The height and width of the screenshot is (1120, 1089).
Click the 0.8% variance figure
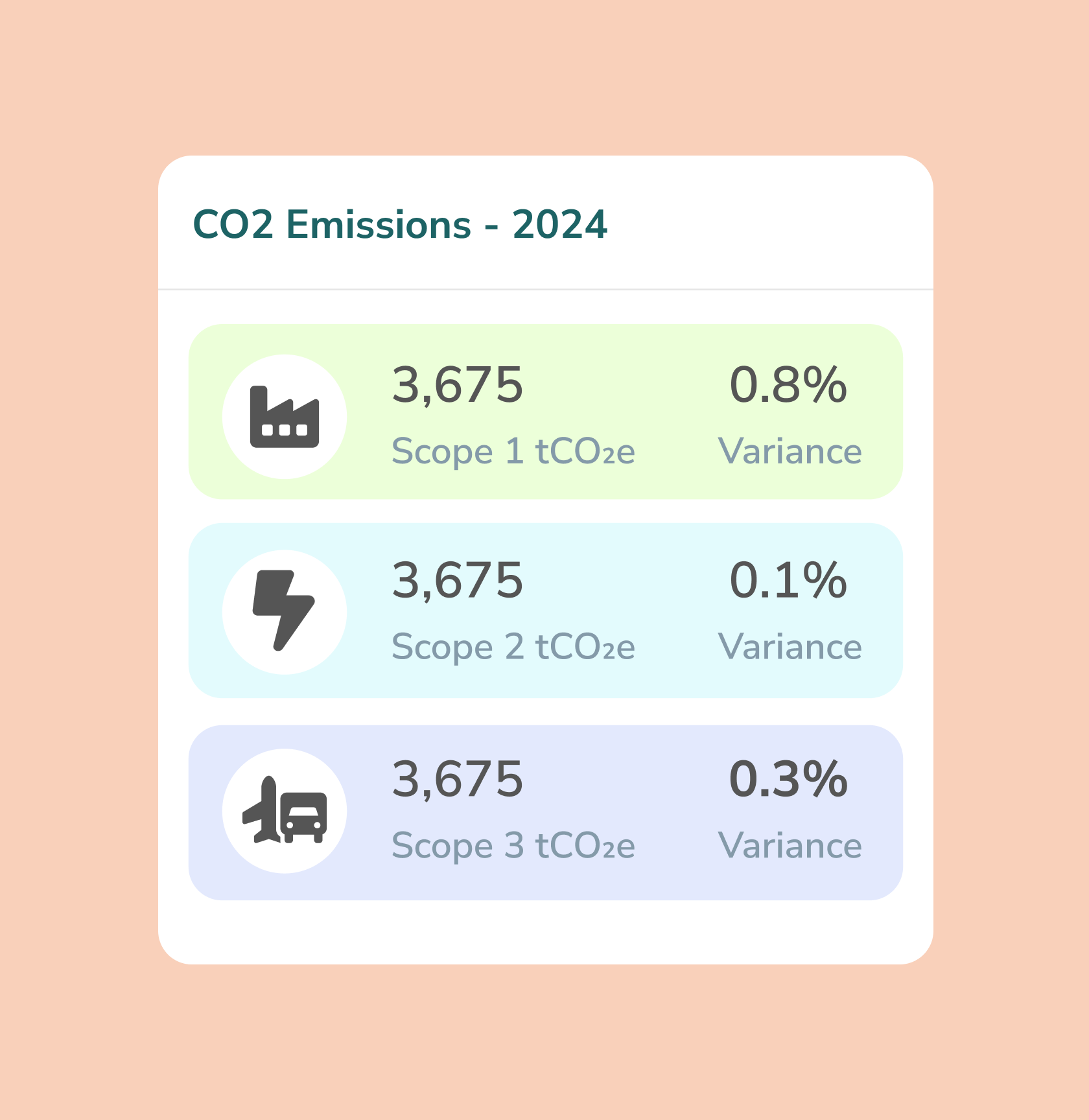(x=788, y=385)
